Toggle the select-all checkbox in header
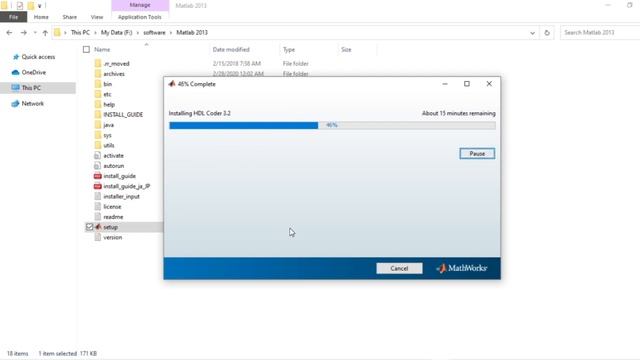640x360 pixels. (x=86, y=49)
